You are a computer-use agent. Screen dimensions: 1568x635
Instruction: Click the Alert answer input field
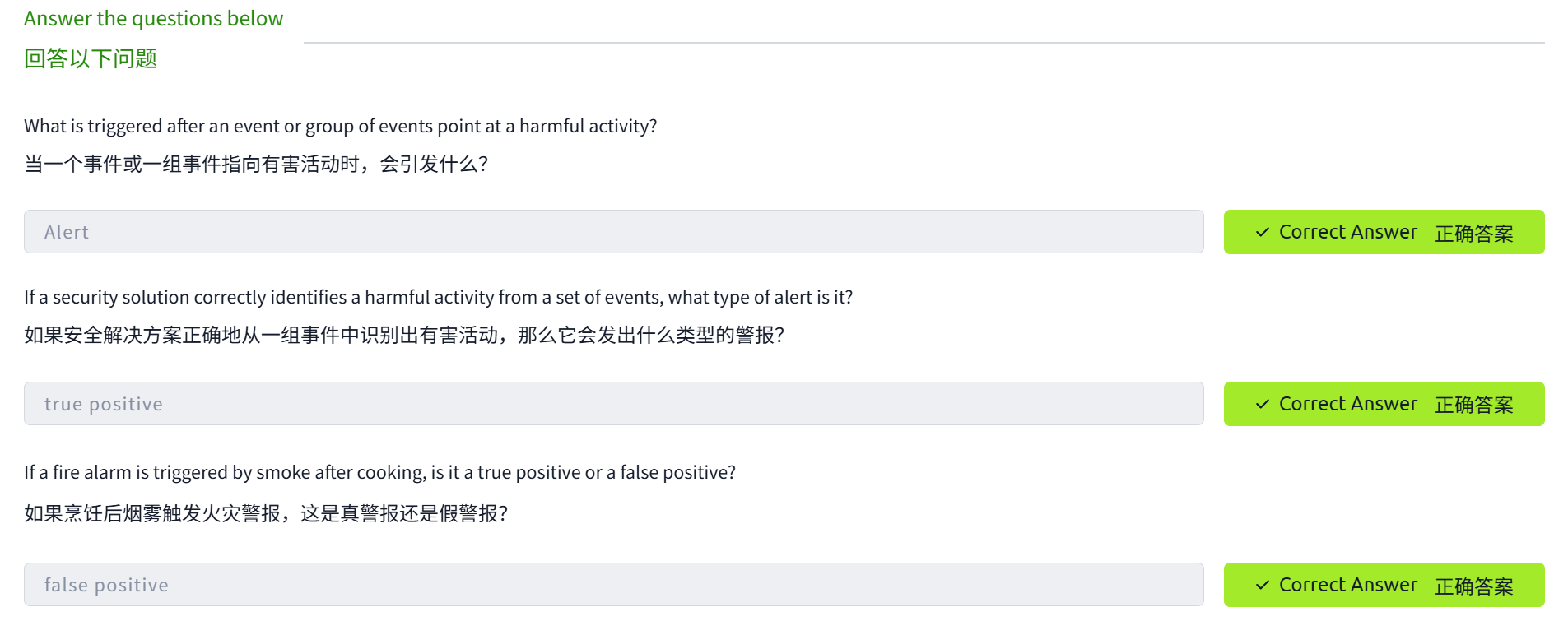[613, 232]
